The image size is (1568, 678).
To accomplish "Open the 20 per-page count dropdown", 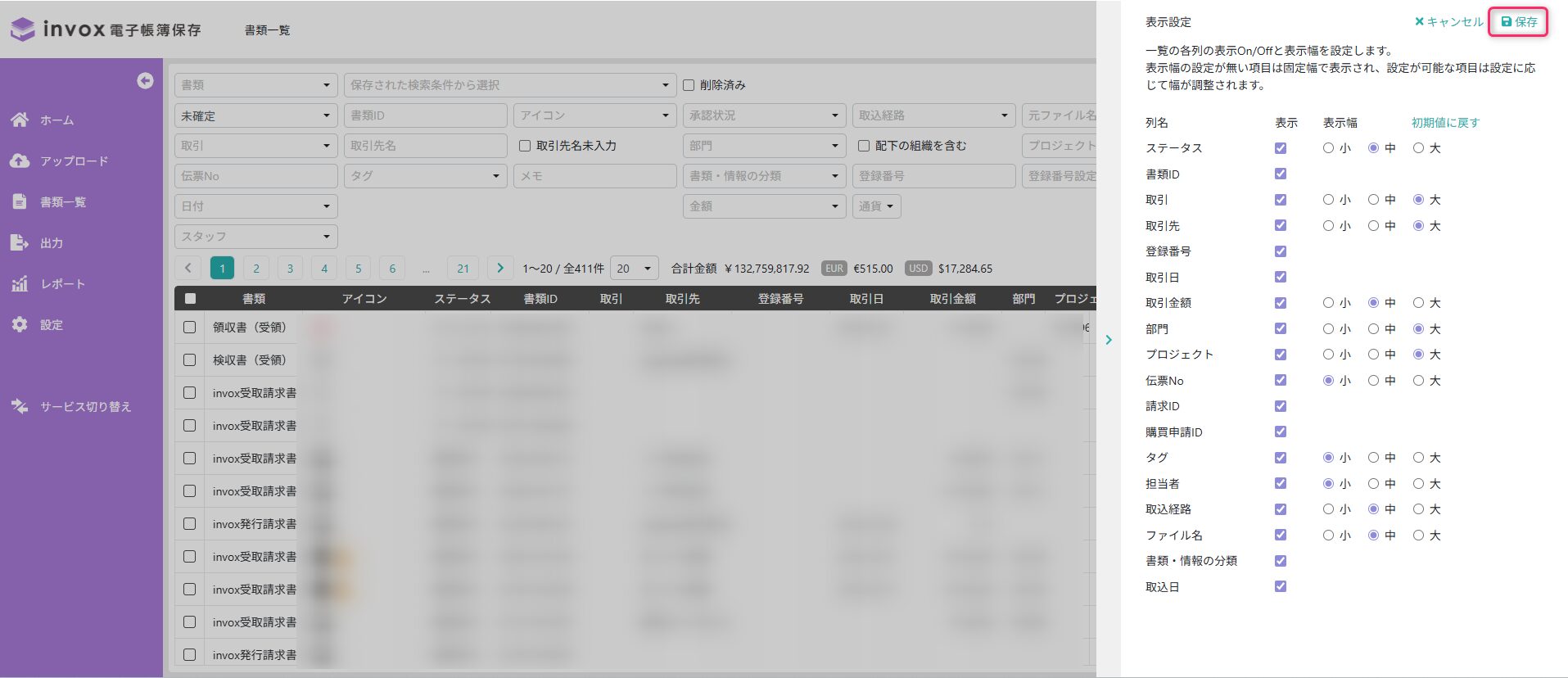I will (x=635, y=269).
